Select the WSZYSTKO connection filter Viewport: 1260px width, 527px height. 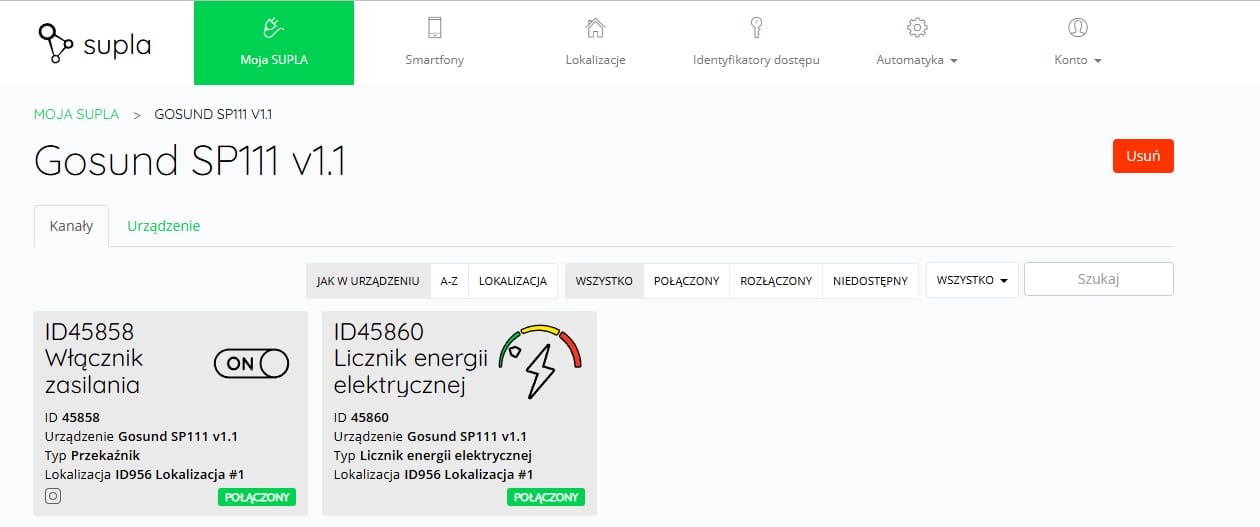[604, 281]
